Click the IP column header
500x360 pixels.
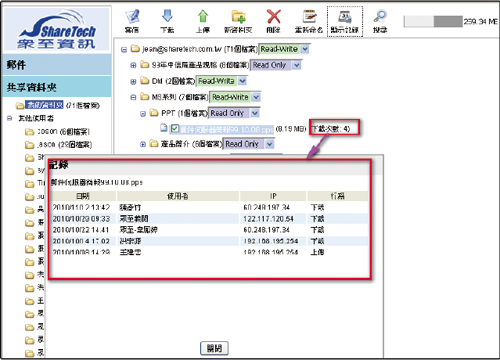click(273, 196)
